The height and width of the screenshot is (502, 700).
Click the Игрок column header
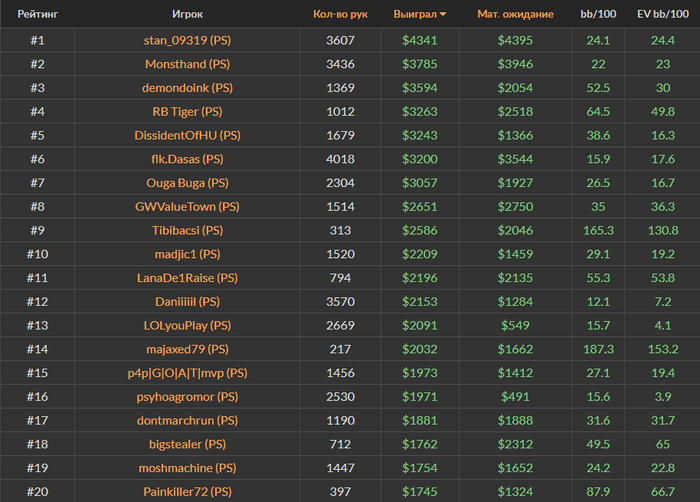[x=187, y=15]
